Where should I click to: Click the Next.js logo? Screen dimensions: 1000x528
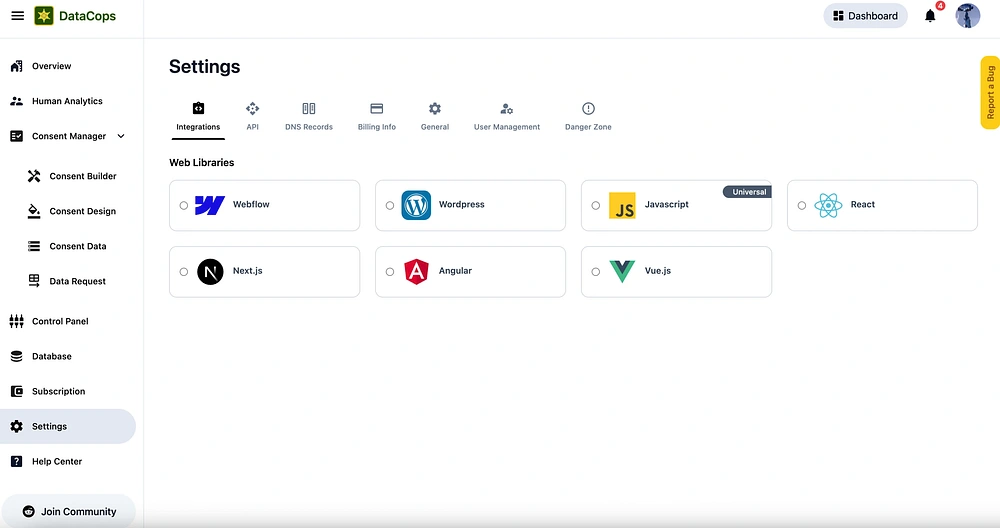(x=210, y=272)
